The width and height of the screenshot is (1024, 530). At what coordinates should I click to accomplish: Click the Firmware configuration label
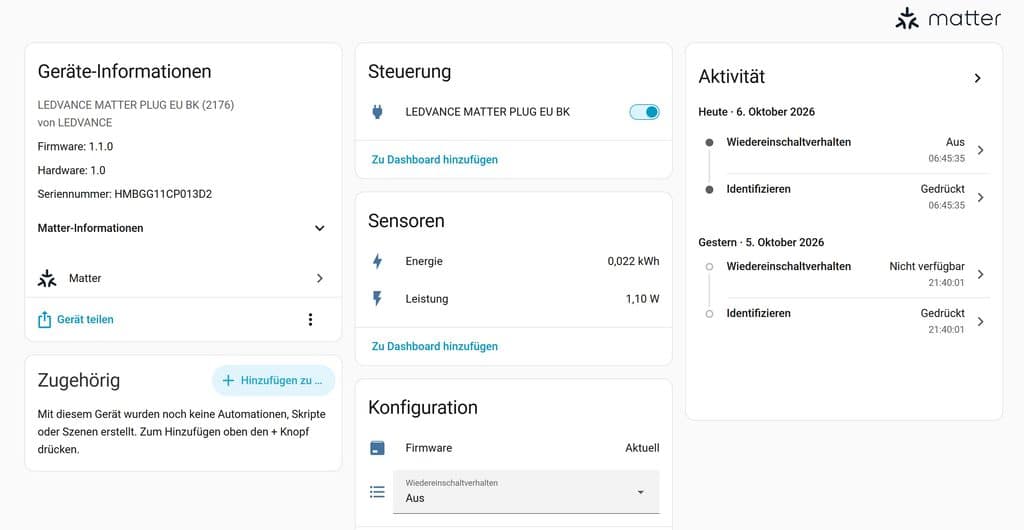[428, 448]
